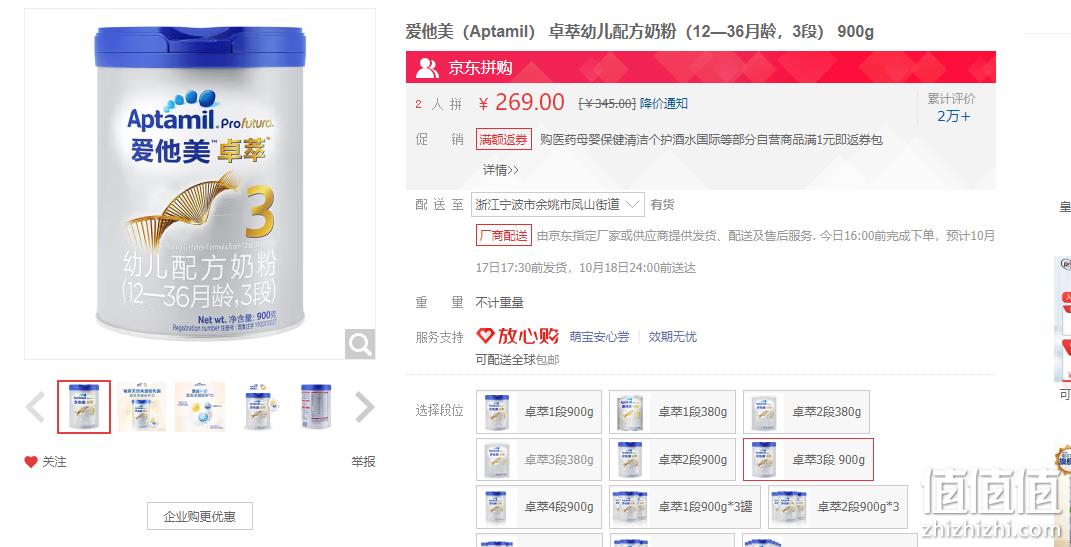Expand promotion details via 详情>>

pyautogui.click(x=501, y=169)
